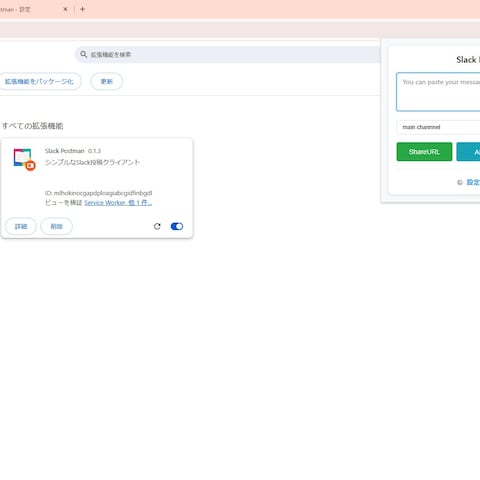This screenshot has width=480, height=480.
Task: Open Slack Postman details (詳細)
Action: (21, 226)
